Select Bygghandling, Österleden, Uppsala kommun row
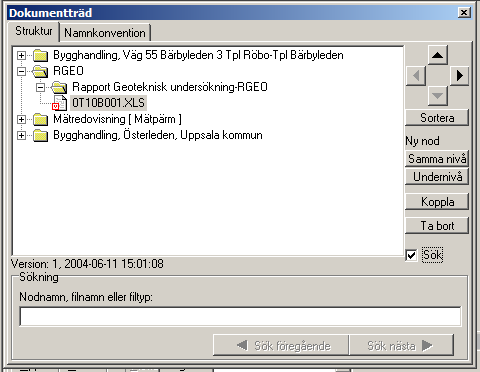The height and width of the screenshot is (372, 480). click(158, 135)
